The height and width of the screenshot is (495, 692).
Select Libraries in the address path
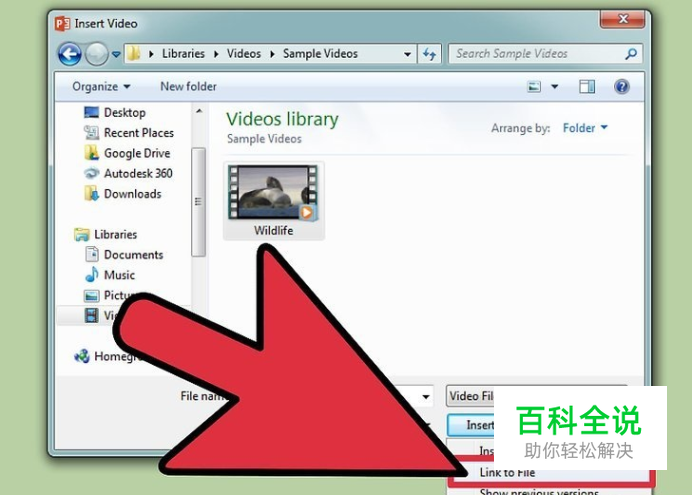pos(183,54)
